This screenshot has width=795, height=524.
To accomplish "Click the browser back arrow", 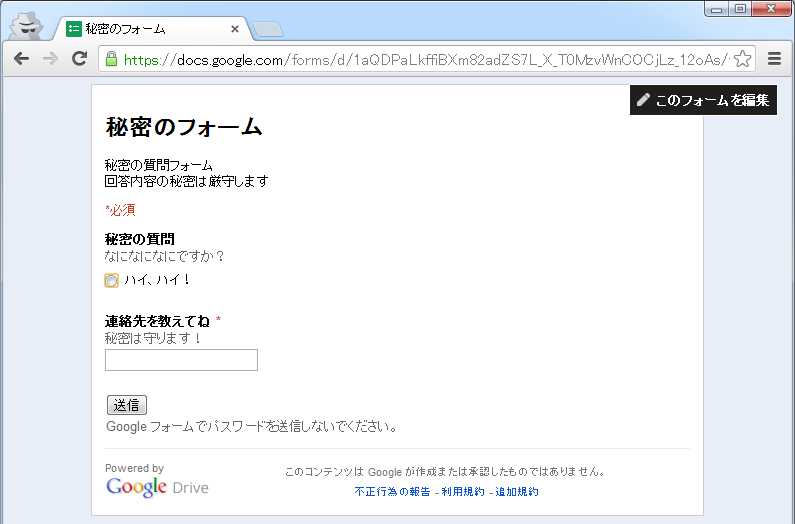I will (x=21, y=59).
